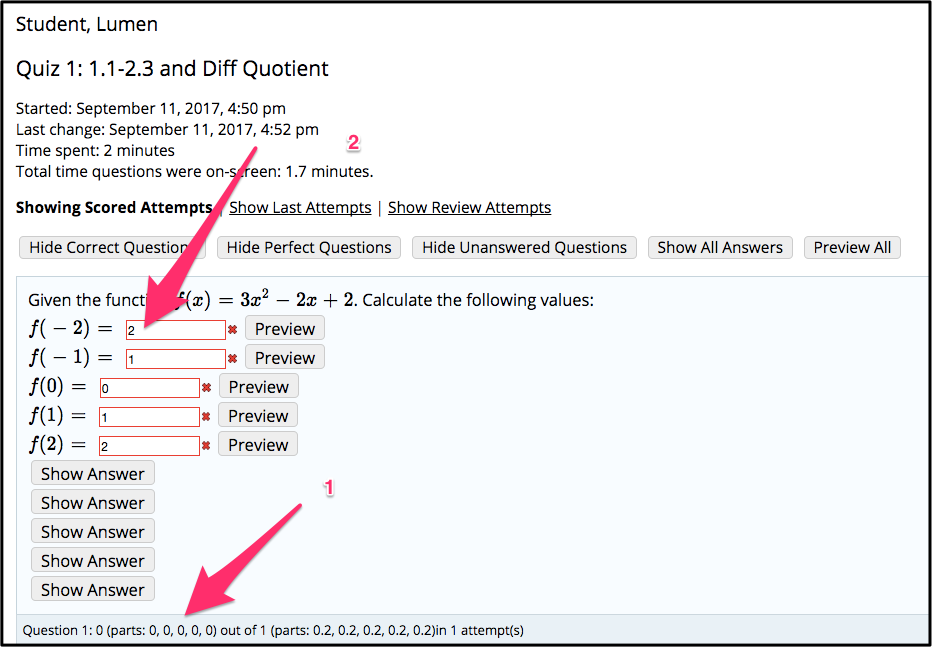Image resolution: width=932 pixels, height=663 pixels.
Task: Click the last Show Answer button
Action: [x=92, y=589]
